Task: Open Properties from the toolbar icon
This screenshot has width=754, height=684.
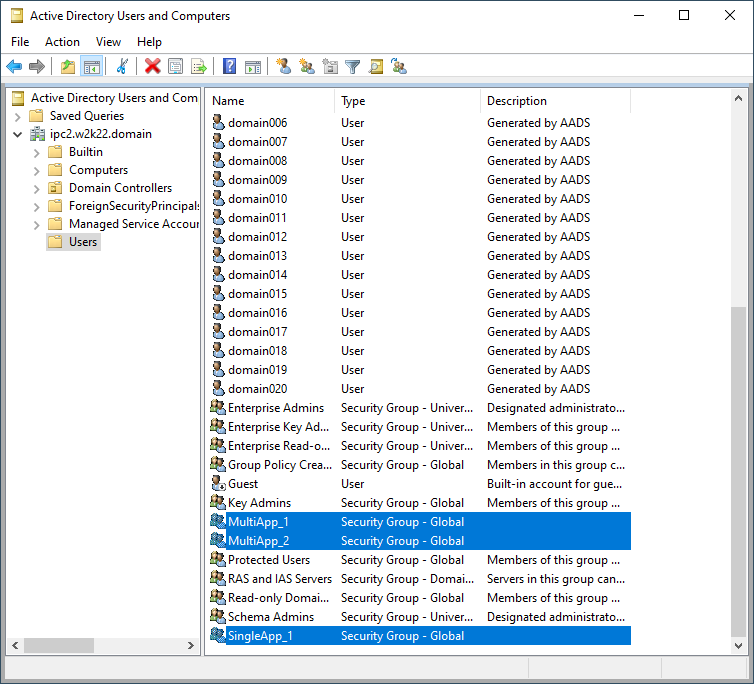Action: (x=176, y=67)
